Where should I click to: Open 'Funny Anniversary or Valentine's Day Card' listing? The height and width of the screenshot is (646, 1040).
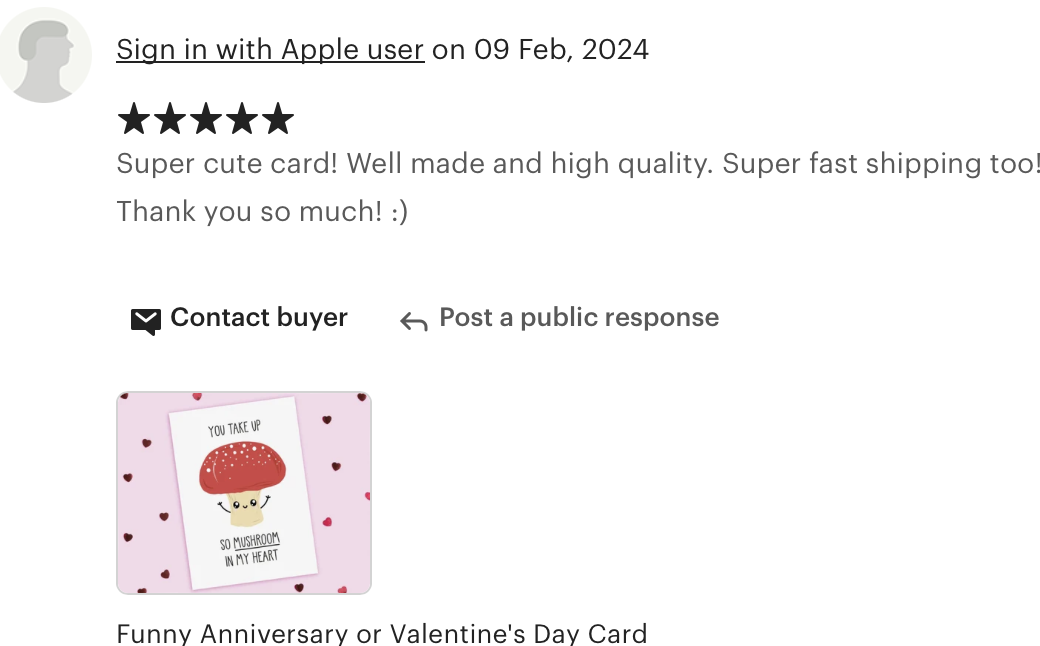click(381, 633)
